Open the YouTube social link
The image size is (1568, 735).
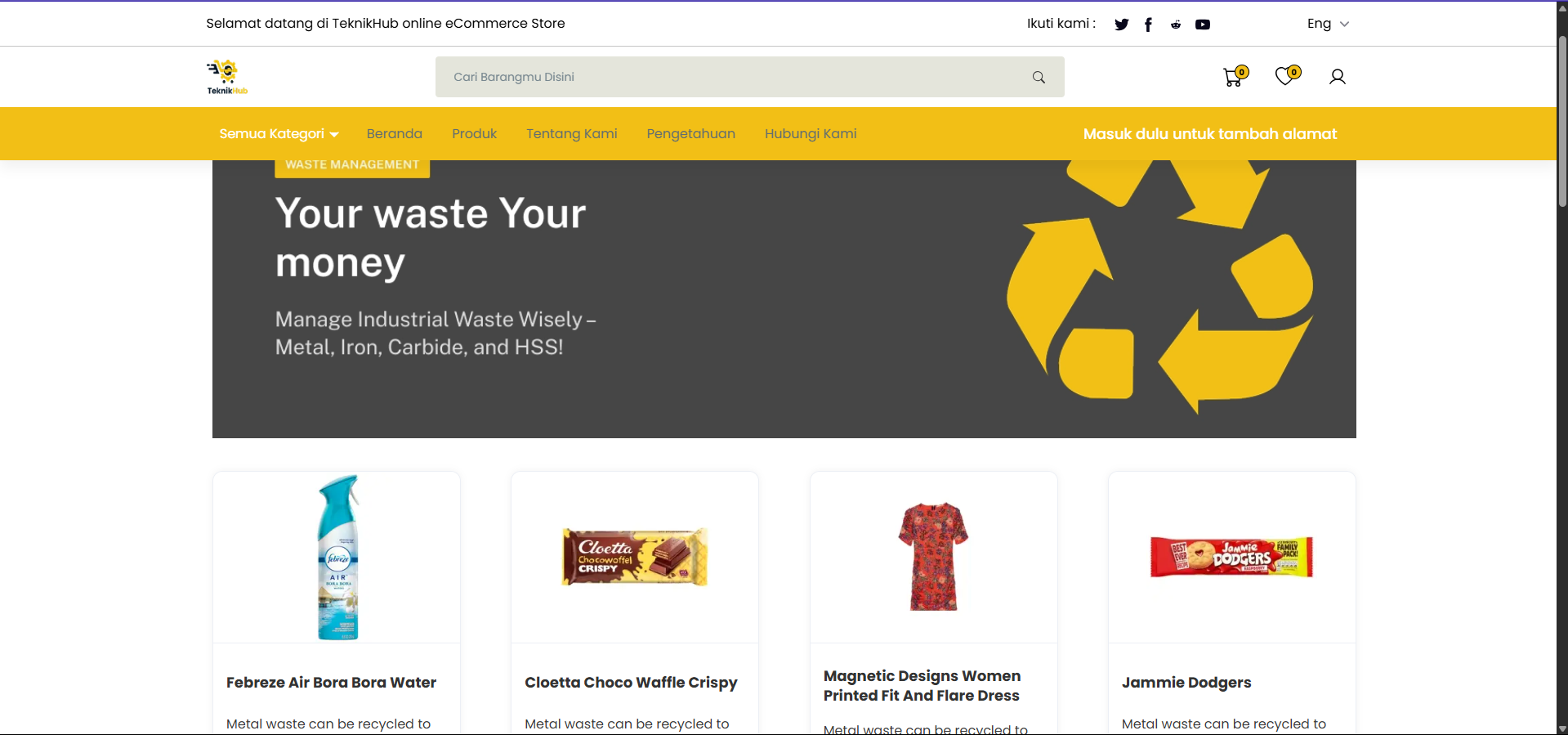tap(1202, 25)
